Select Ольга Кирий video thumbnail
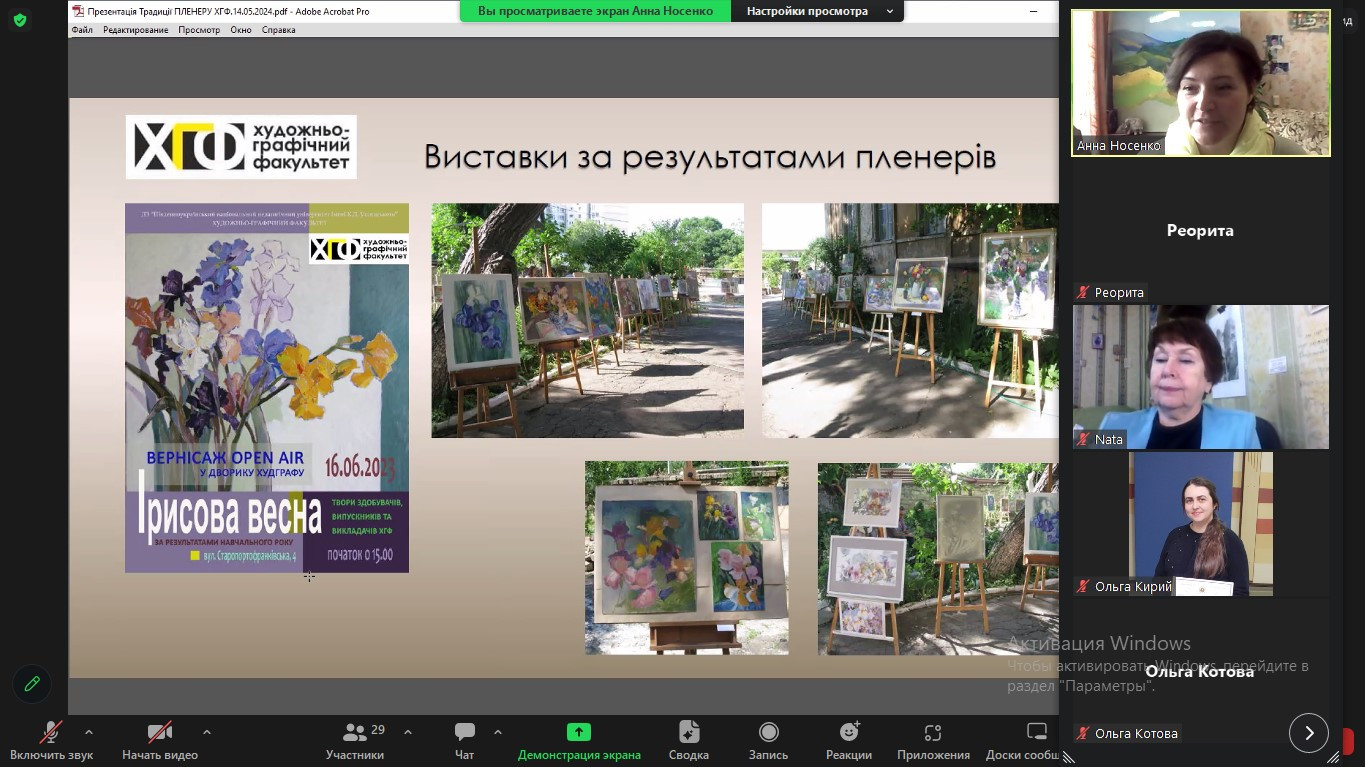The width and height of the screenshot is (1365, 767). click(1200, 523)
